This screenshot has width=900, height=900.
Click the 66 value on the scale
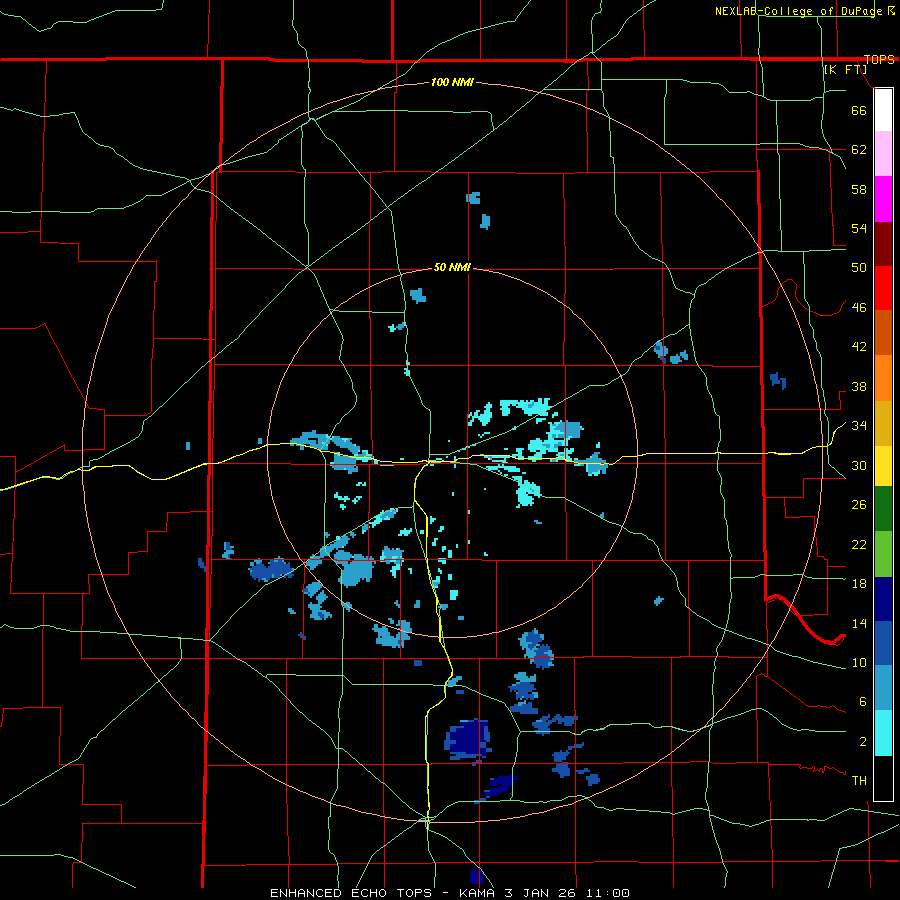coord(859,110)
